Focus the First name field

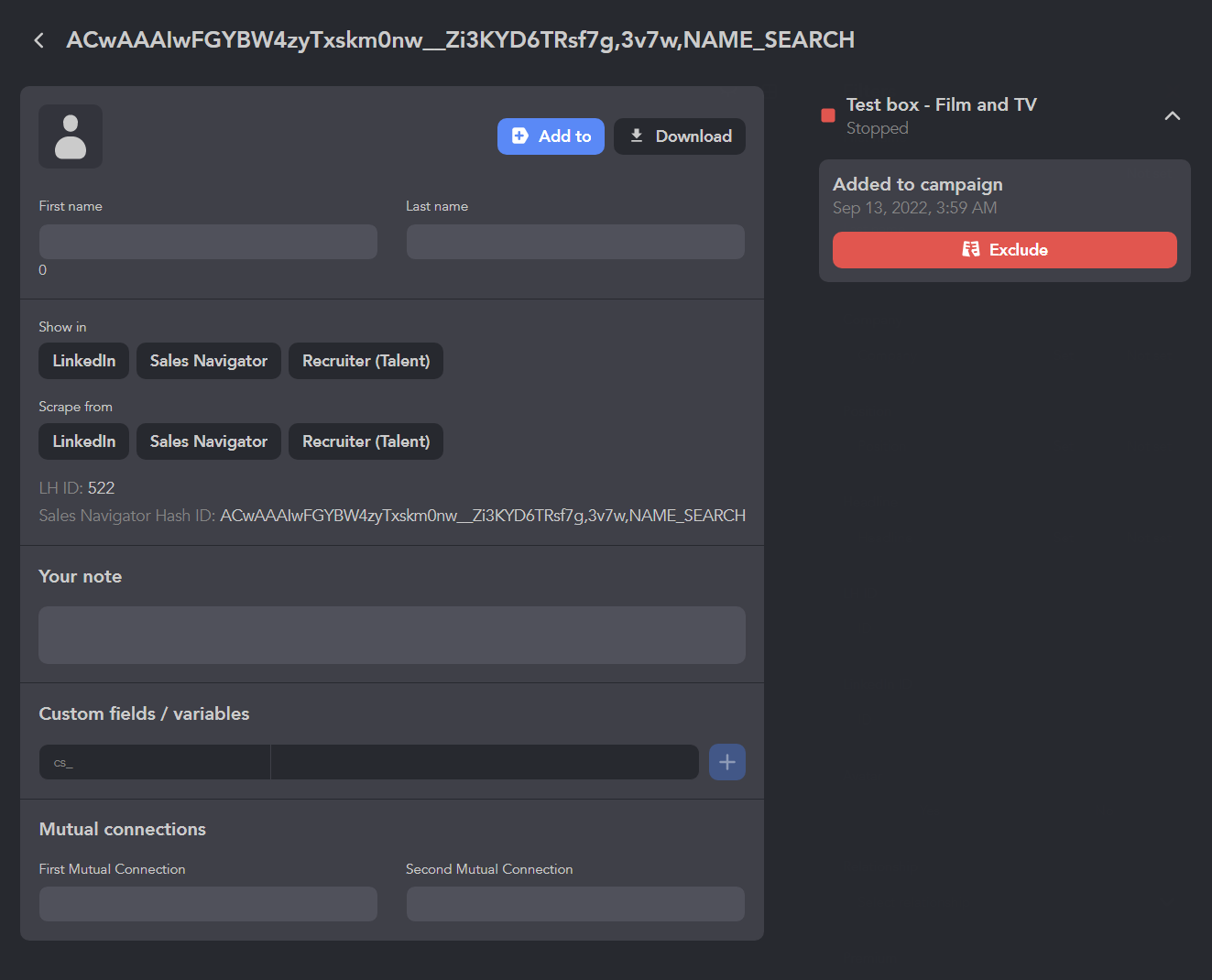coord(208,242)
